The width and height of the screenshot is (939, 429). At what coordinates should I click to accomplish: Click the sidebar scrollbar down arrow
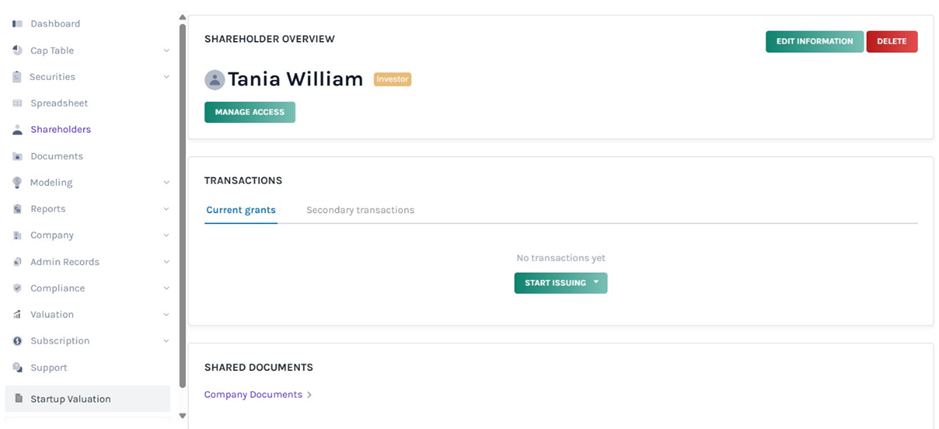tap(182, 416)
